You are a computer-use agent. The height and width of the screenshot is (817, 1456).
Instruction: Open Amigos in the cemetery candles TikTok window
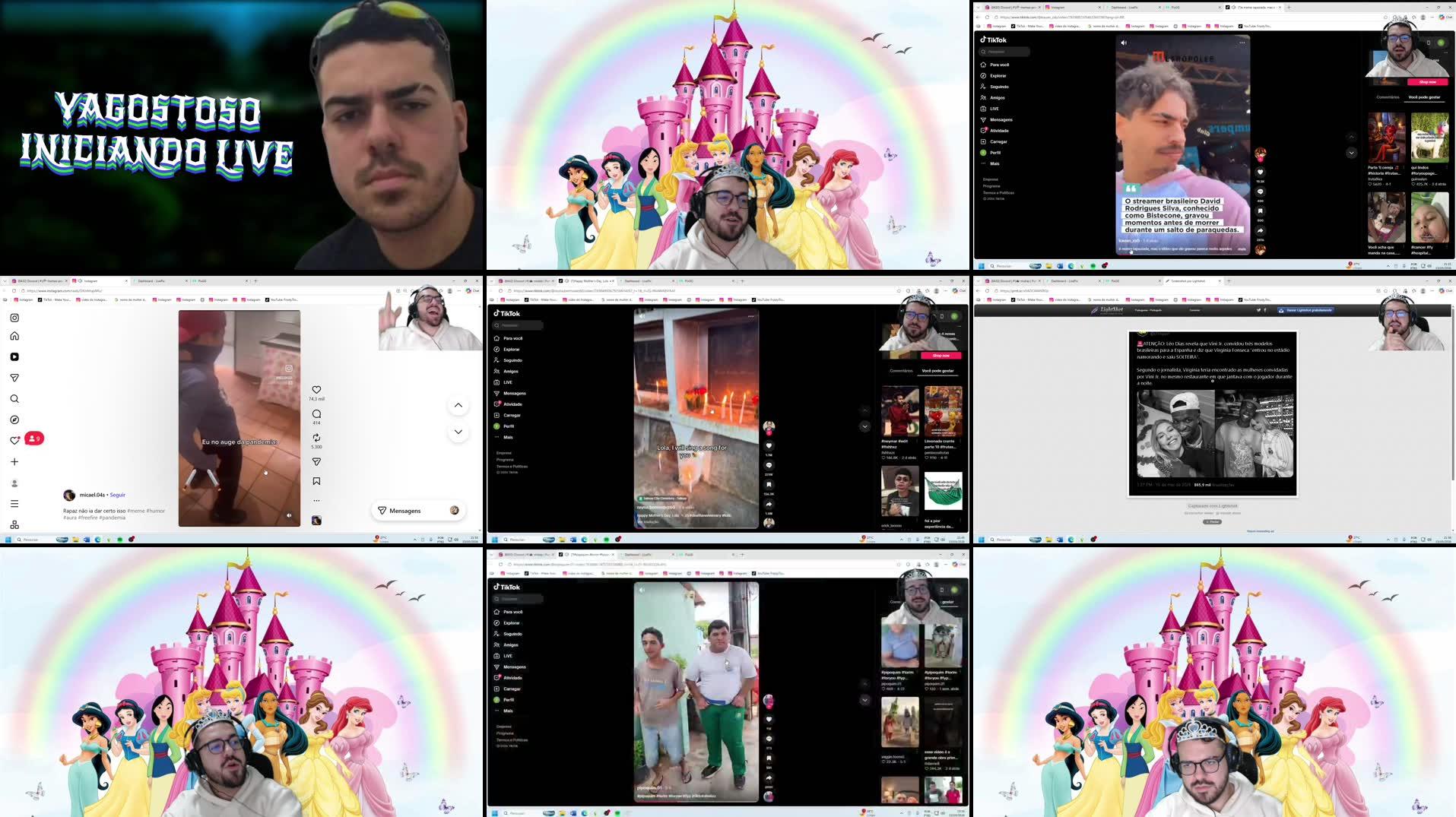[506, 371]
